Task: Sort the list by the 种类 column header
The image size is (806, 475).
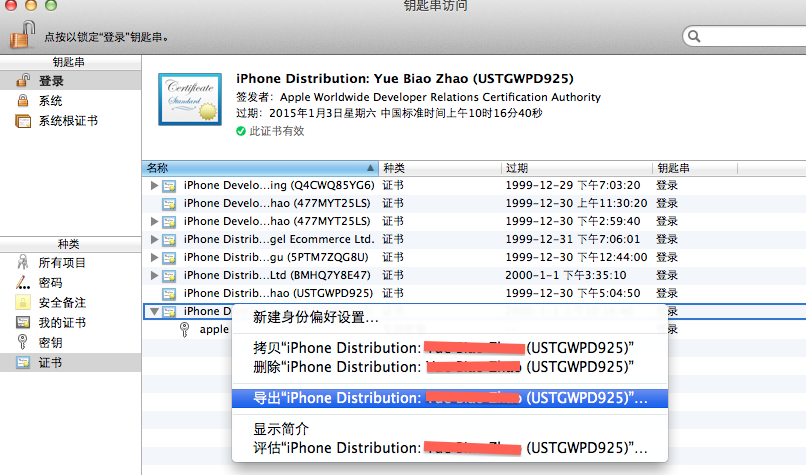Action: [440, 168]
